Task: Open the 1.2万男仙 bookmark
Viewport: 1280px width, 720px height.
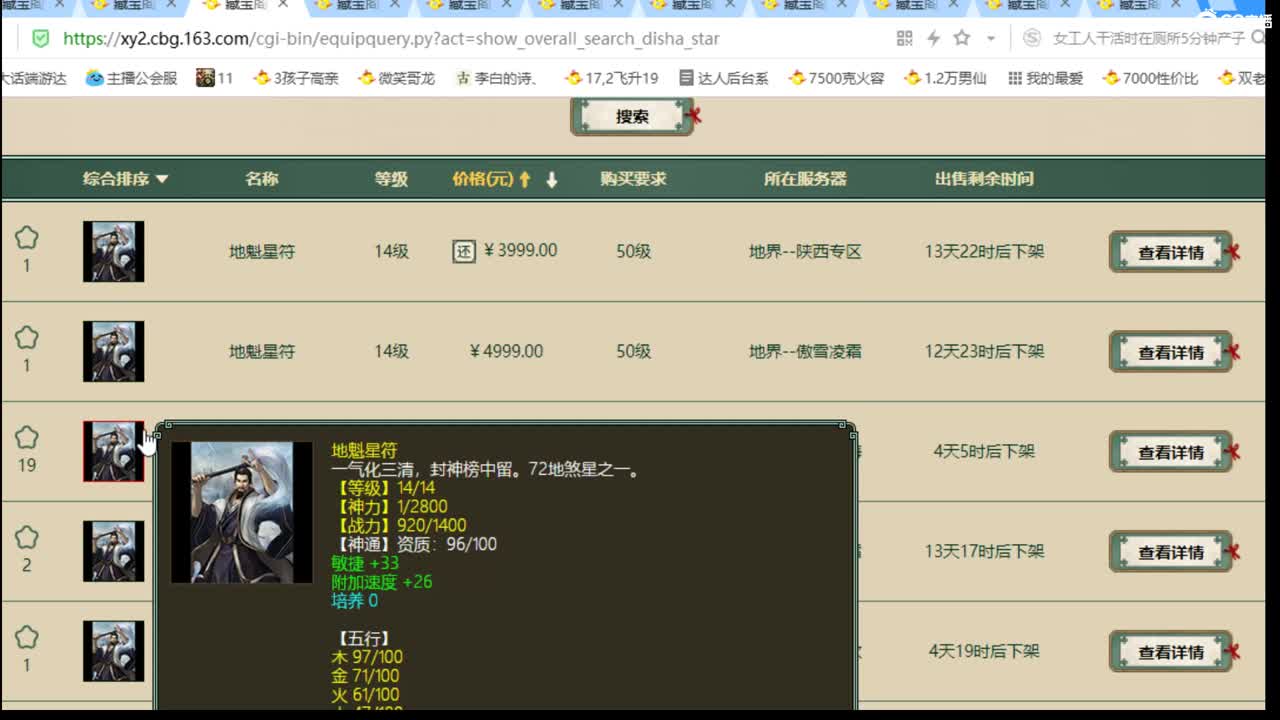Action: (945, 78)
